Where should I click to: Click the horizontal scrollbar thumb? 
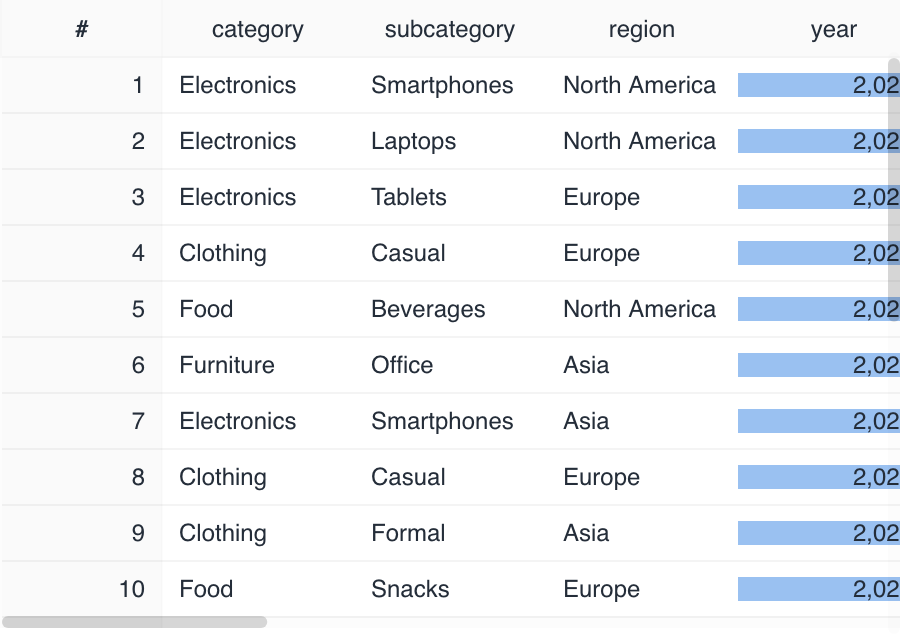(135, 622)
